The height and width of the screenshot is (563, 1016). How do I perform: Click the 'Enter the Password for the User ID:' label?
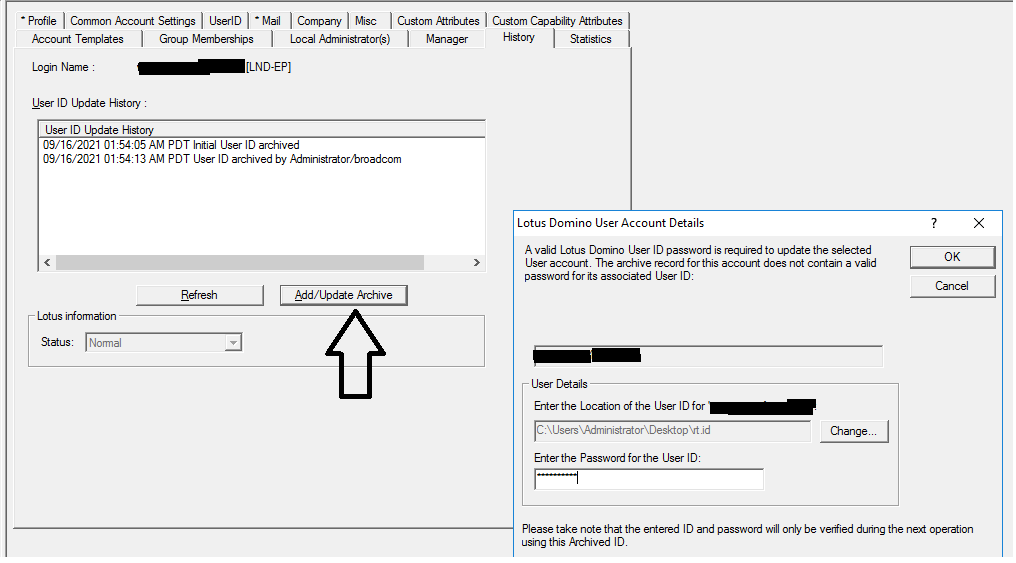618,458
